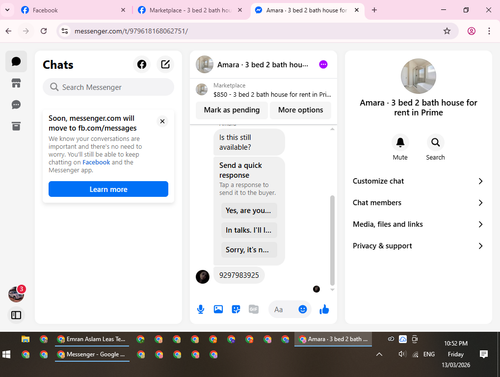This screenshot has height=377, width=500.
Task: Switch to the Facebook browser tab
Action: 72,10
